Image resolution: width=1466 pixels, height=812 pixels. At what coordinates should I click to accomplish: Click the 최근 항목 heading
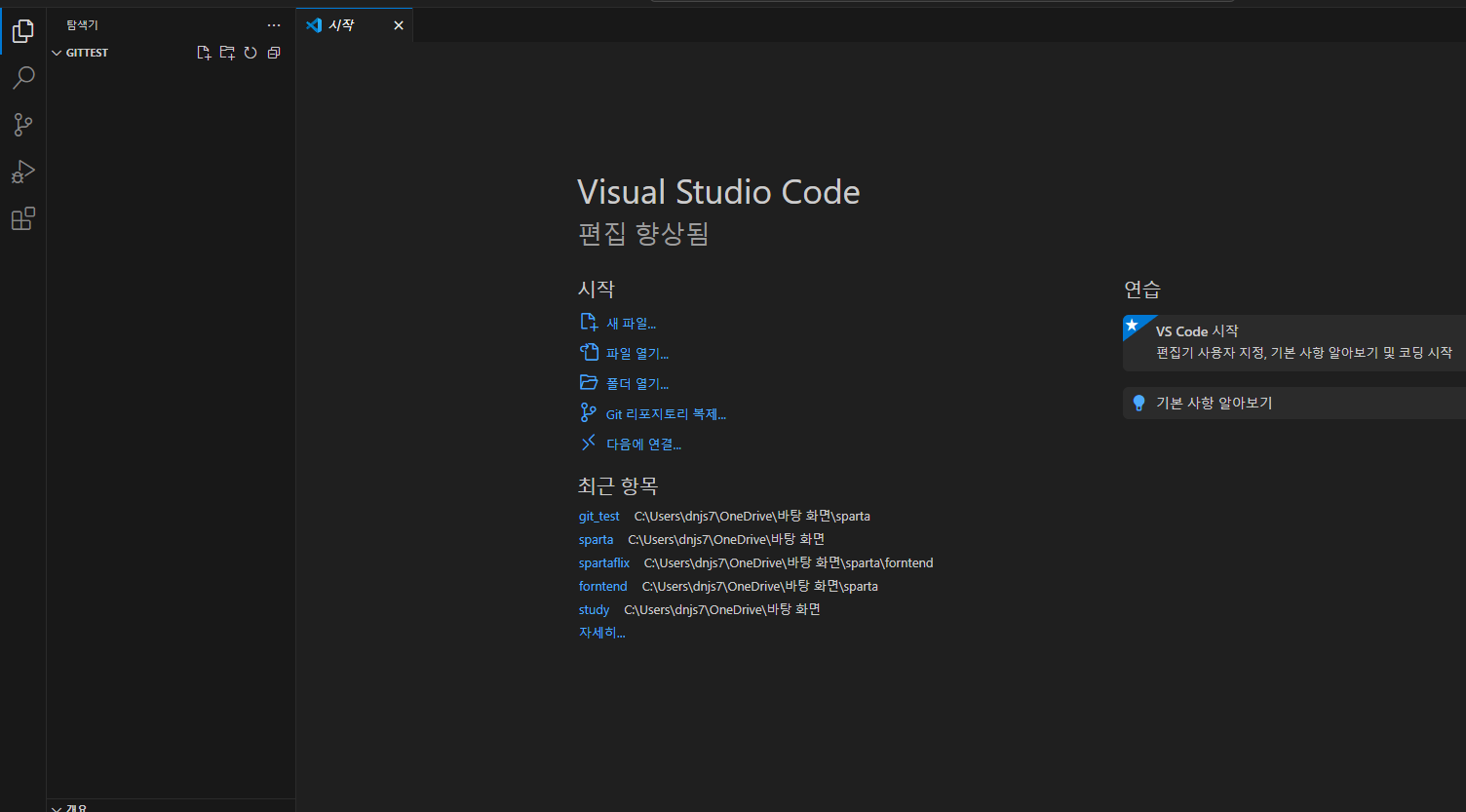click(618, 485)
